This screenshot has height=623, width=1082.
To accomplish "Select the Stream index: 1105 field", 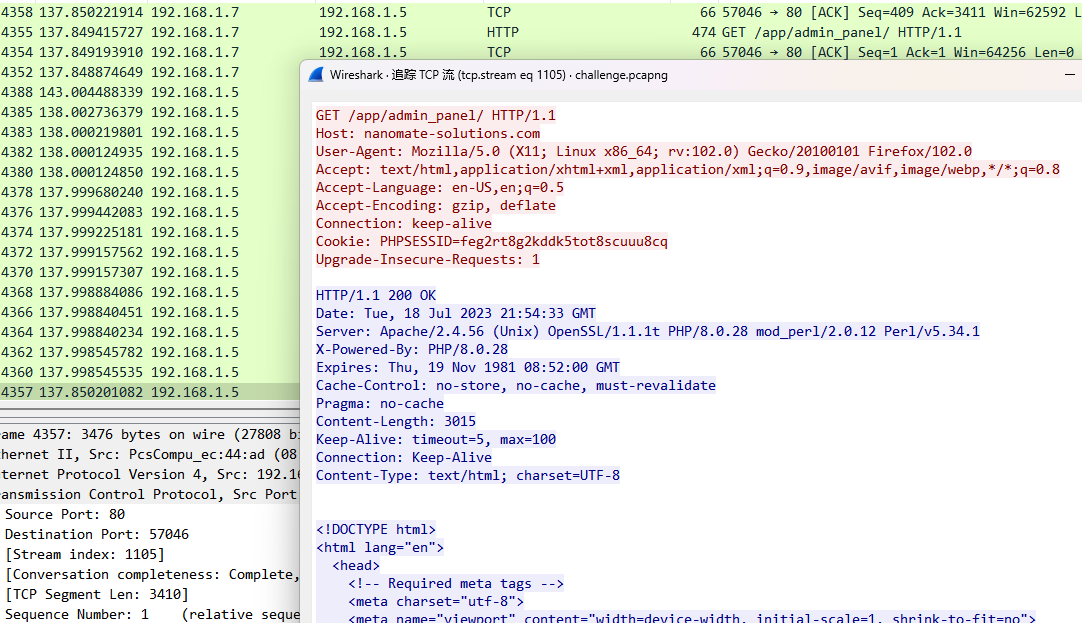I will coord(85,555).
